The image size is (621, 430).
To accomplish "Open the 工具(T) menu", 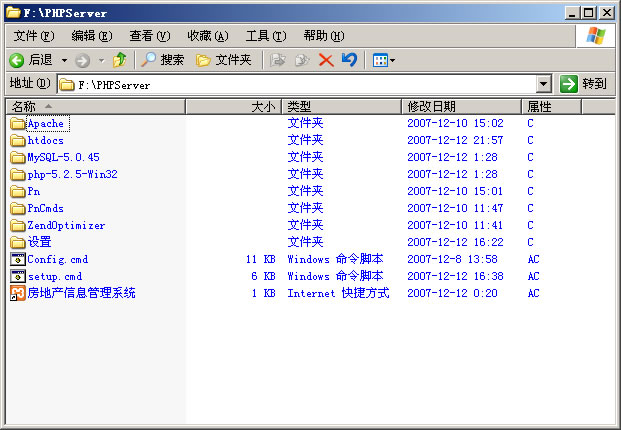I will pyautogui.click(x=265, y=36).
